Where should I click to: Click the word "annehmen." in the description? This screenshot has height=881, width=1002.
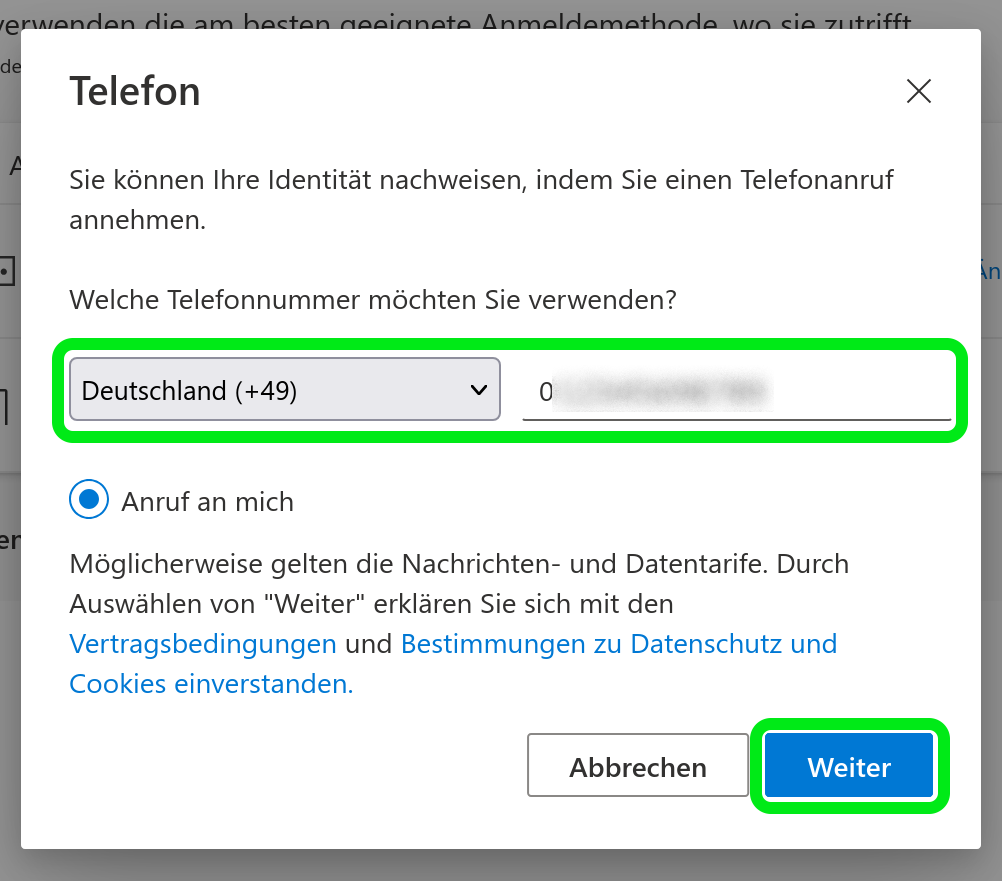pyautogui.click(x=138, y=220)
